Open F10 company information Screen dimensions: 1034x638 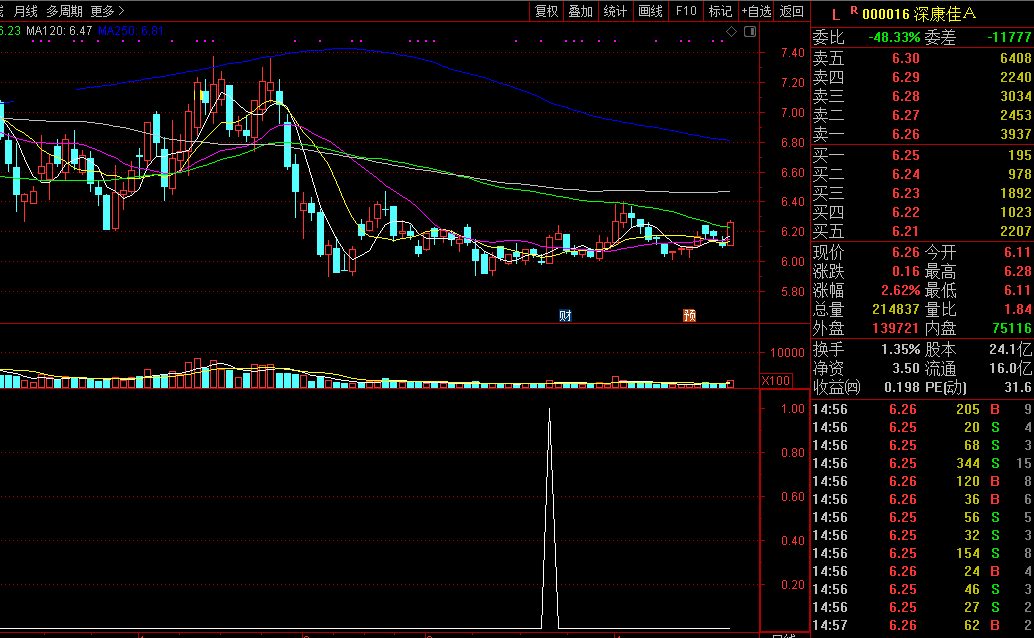686,11
